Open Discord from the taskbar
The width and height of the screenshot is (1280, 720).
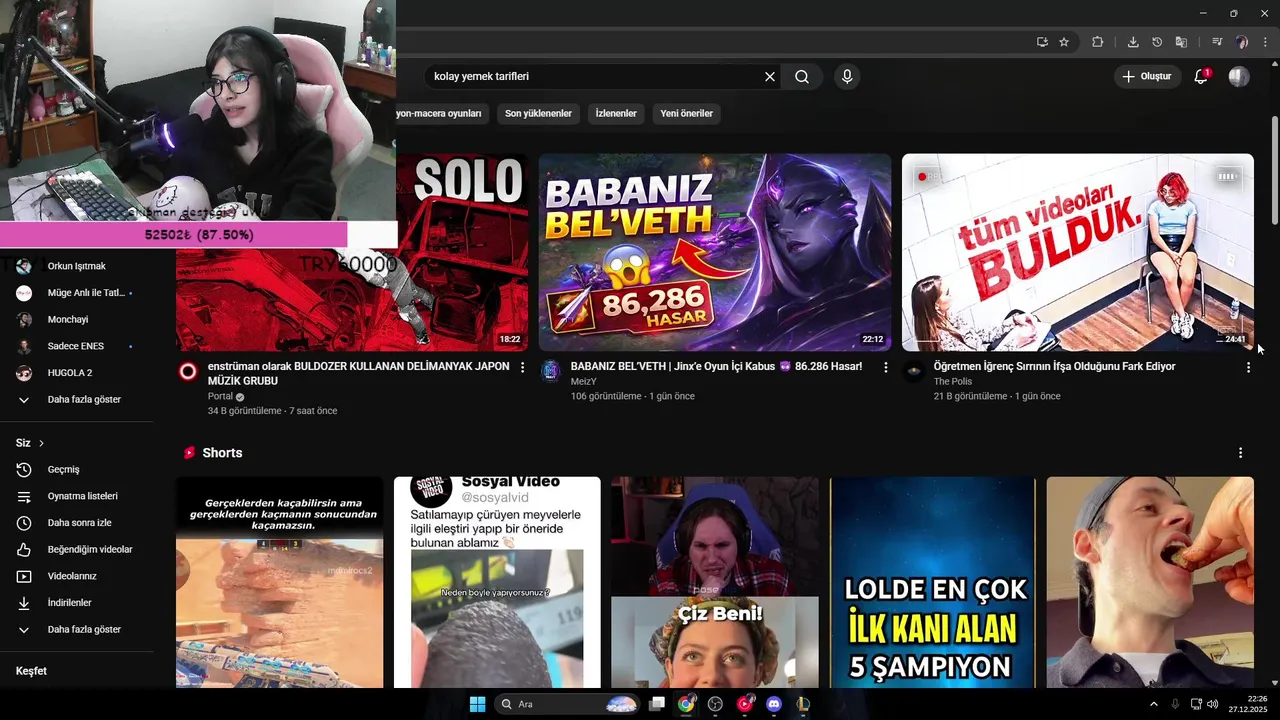pos(773,704)
